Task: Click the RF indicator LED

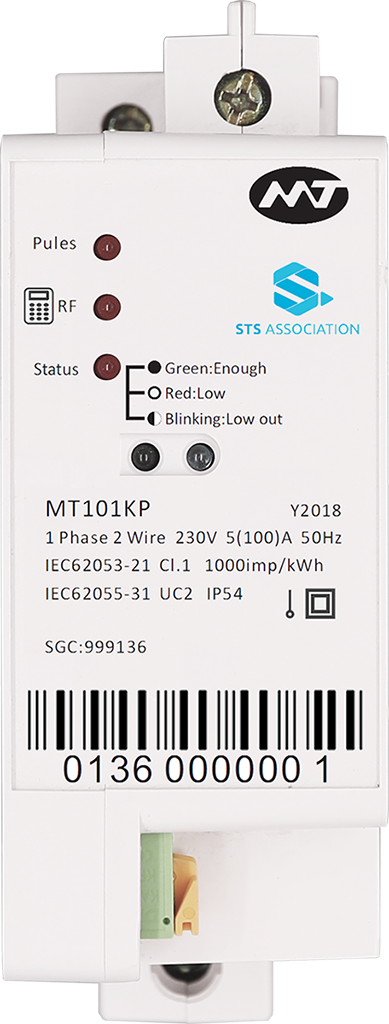Action: (x=106, y=306)
